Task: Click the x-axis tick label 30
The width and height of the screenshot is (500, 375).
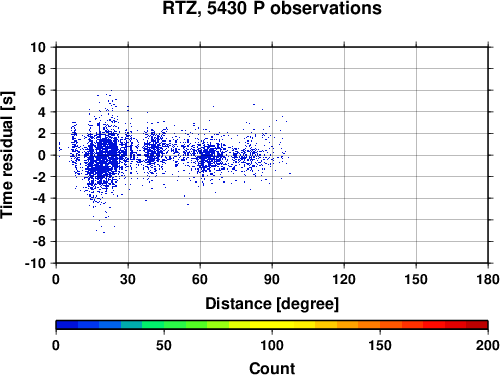Action: point(128,279)
